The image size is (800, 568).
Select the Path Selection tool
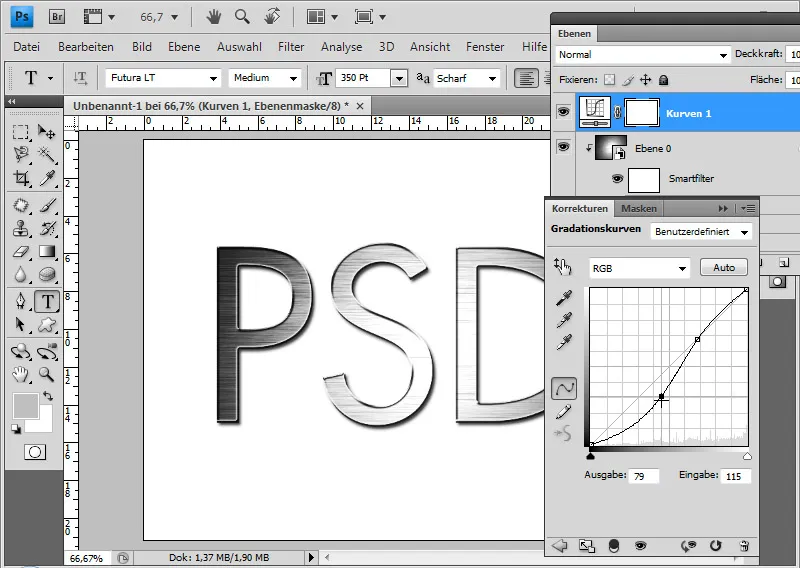pos(20,324)
